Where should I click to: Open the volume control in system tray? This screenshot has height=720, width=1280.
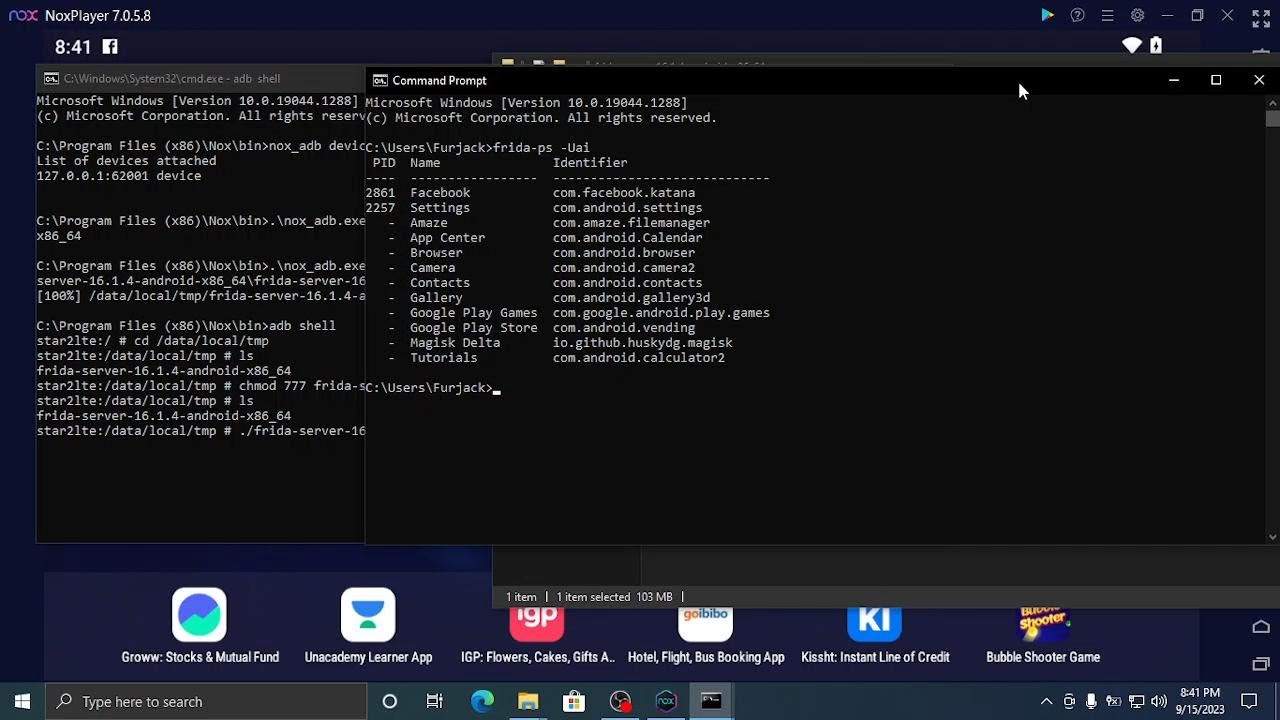tap(1159, 701)
